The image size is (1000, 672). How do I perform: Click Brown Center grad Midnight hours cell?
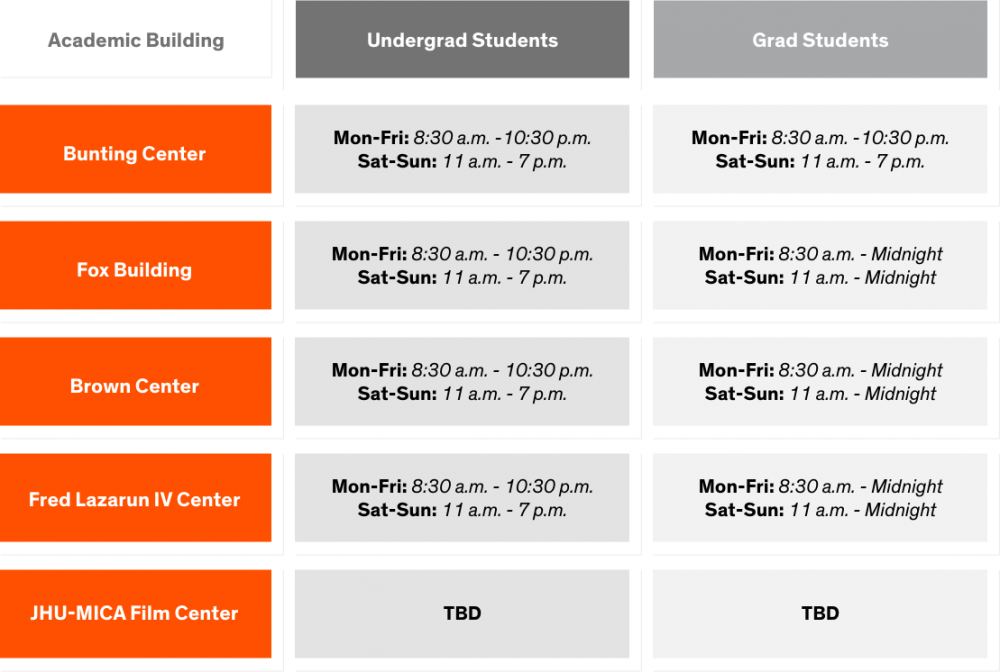[820, 381]
